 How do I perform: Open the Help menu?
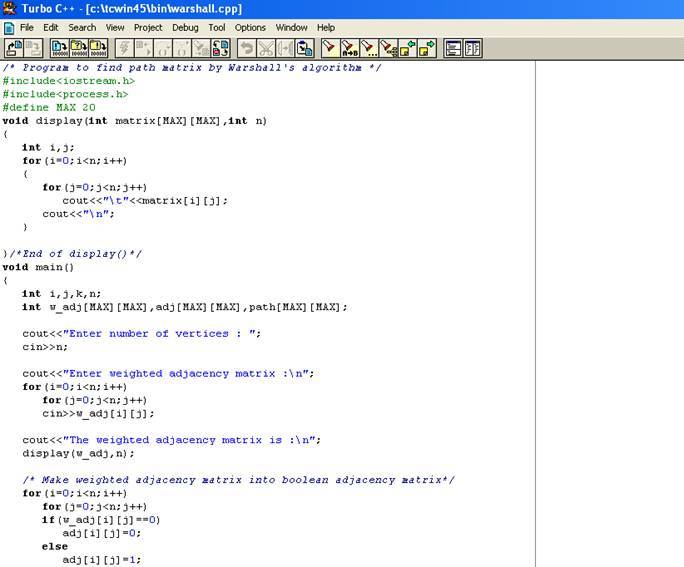click(326, 27)
